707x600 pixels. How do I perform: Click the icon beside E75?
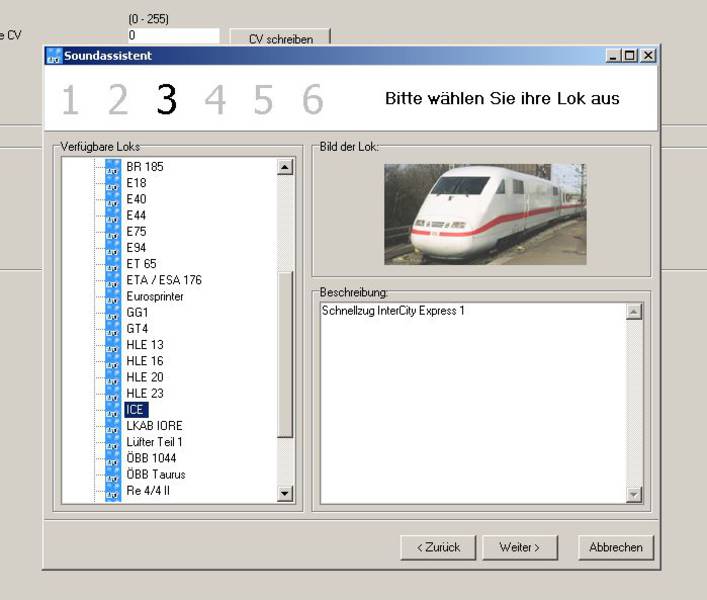pyautogui.click(x=113, y=232)
